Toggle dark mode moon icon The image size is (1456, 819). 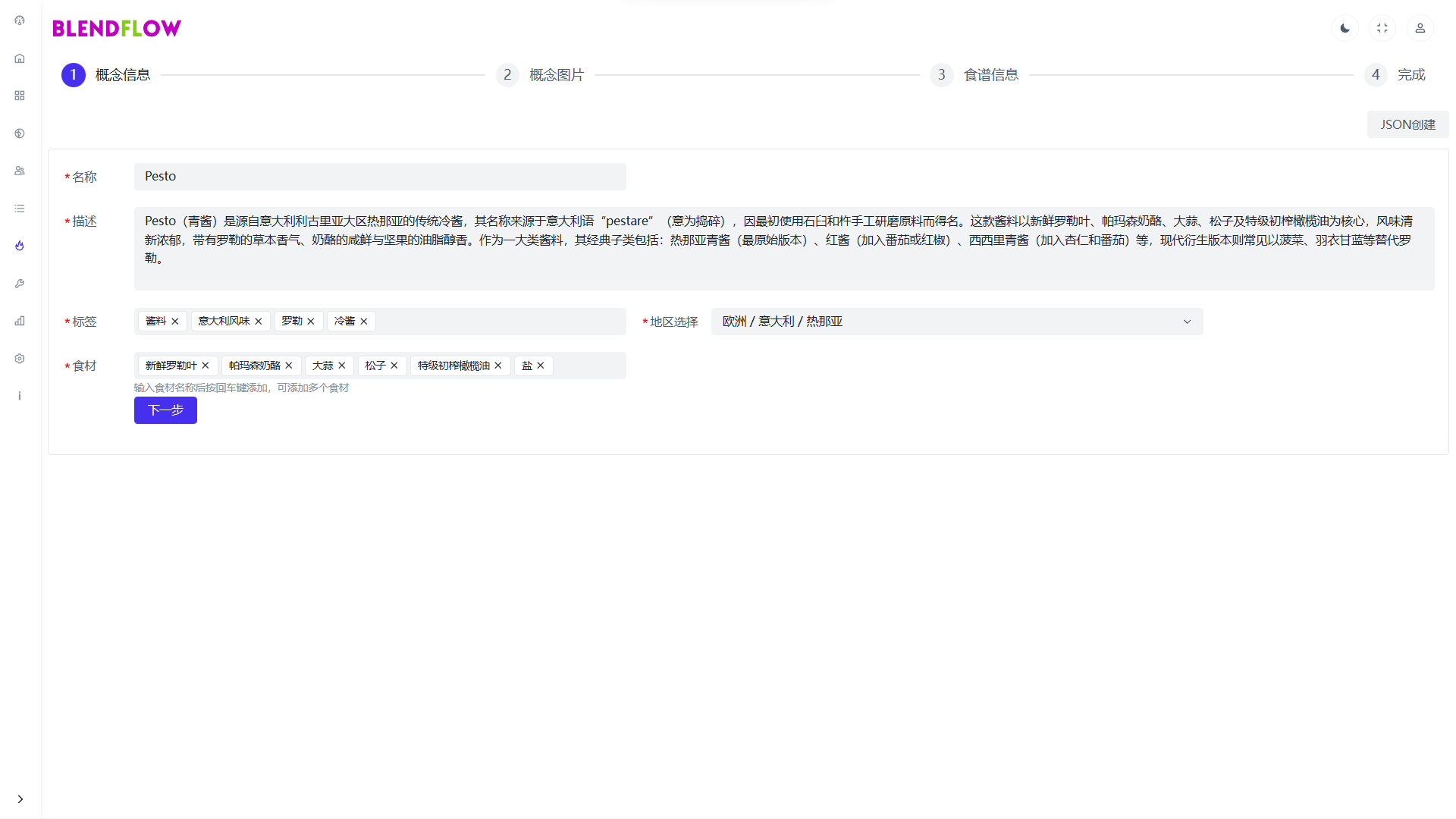click(1345, 28)
